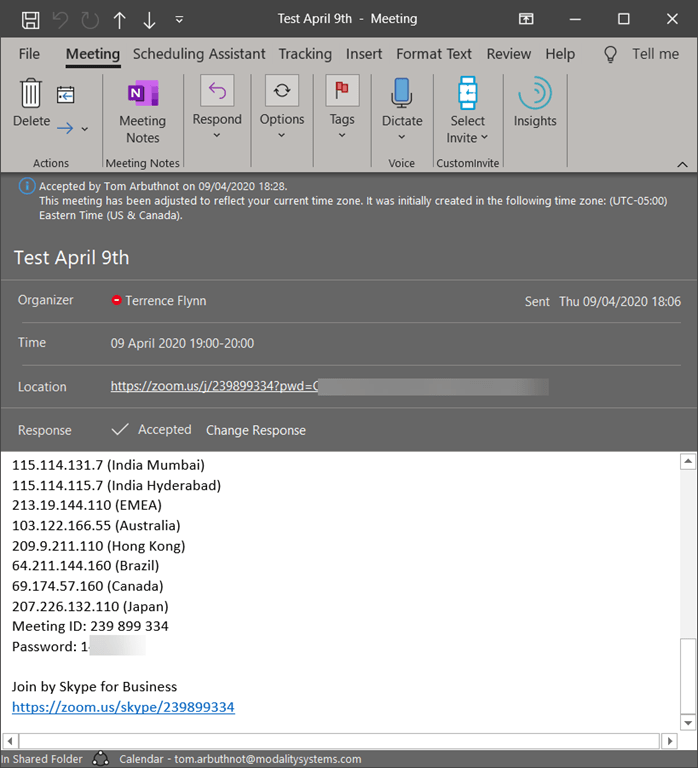Open the Tracking tab

coord(305,54)
